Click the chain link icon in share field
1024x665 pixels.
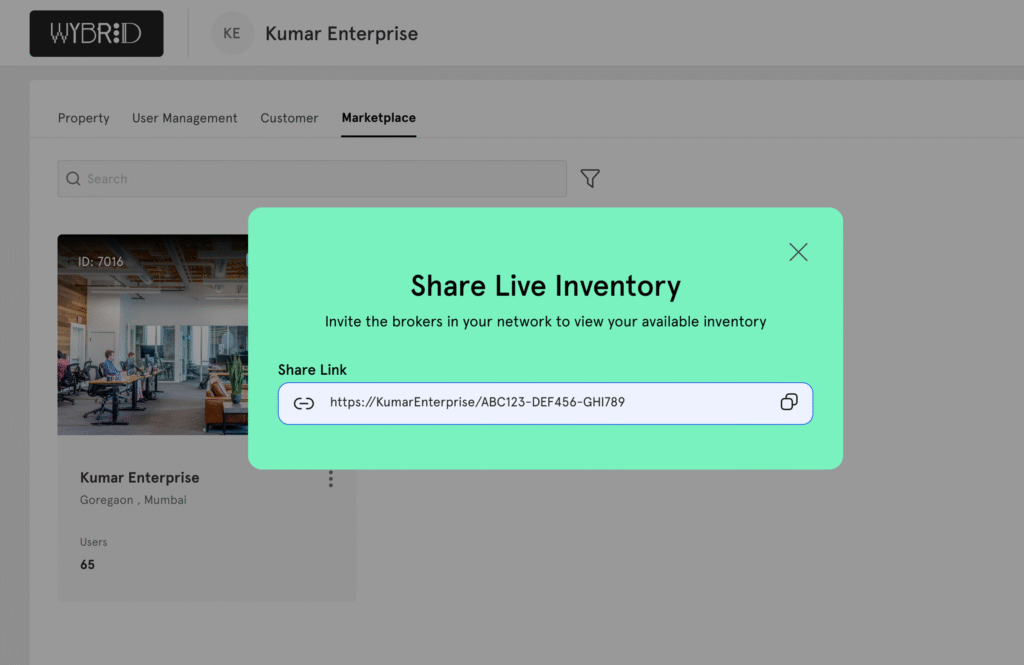click(x=304, y=403)
